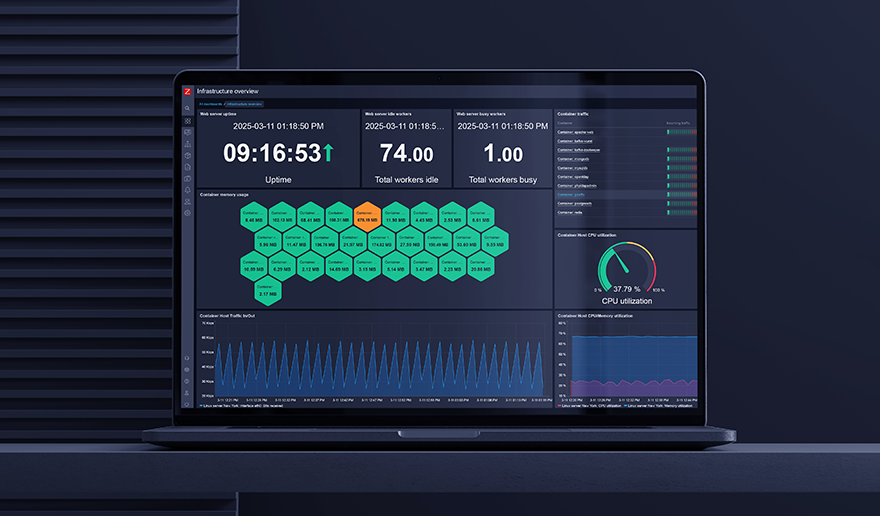
Task: Open the Users icon in sidebar
Action: [187, 202]
